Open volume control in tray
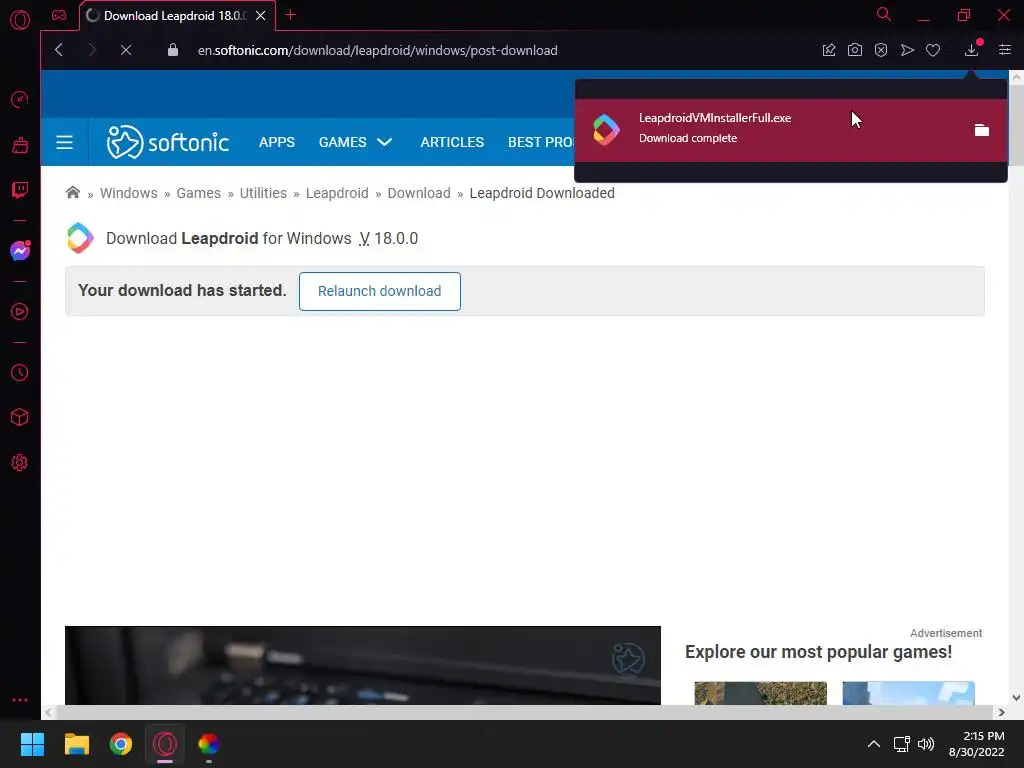Image resolution: width=1024 pixels, height=768 pixels. click(926, 744)
